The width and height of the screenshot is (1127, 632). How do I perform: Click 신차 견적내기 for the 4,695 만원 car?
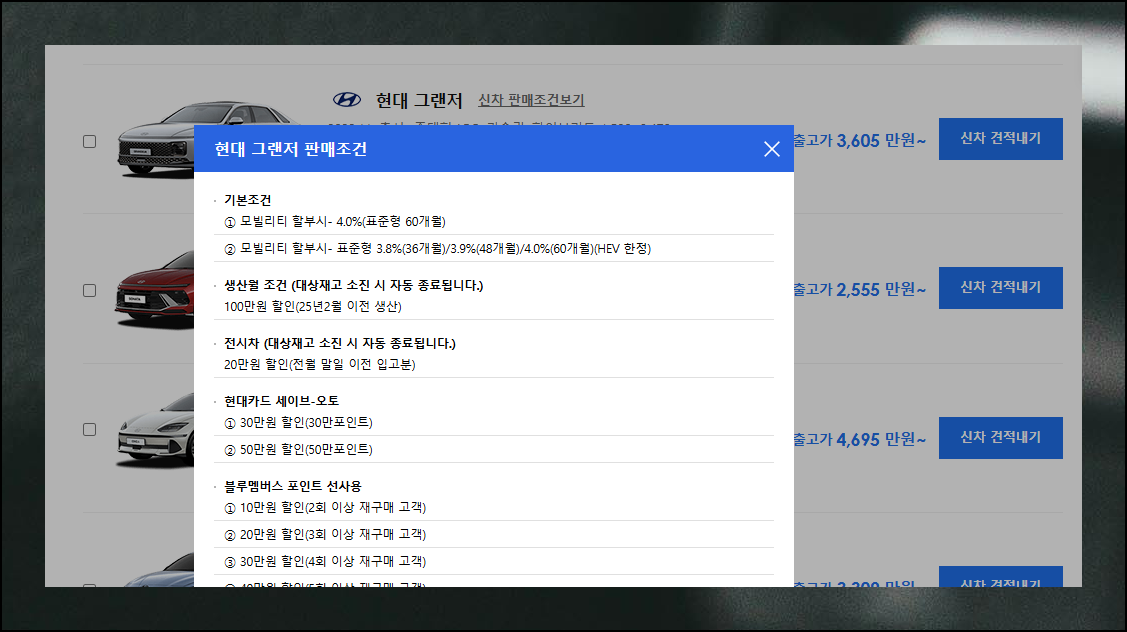coord(1000,437)
